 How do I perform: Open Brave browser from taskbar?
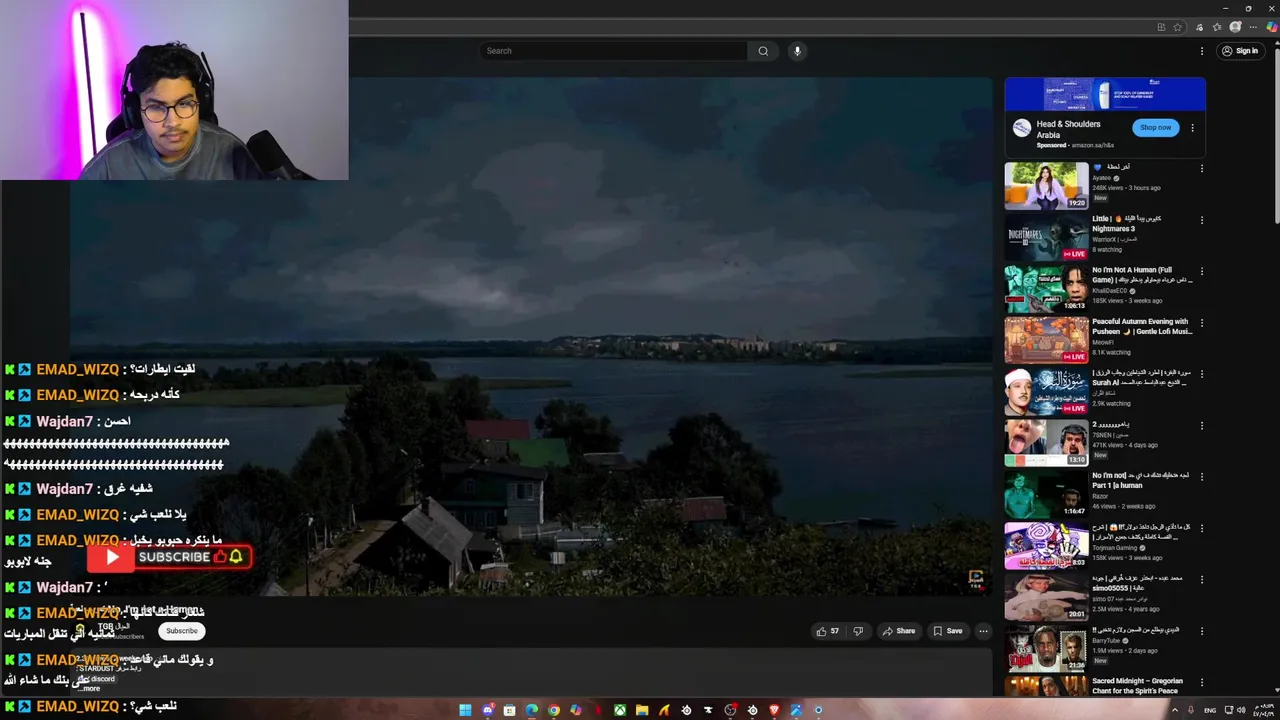pos(774,710)
